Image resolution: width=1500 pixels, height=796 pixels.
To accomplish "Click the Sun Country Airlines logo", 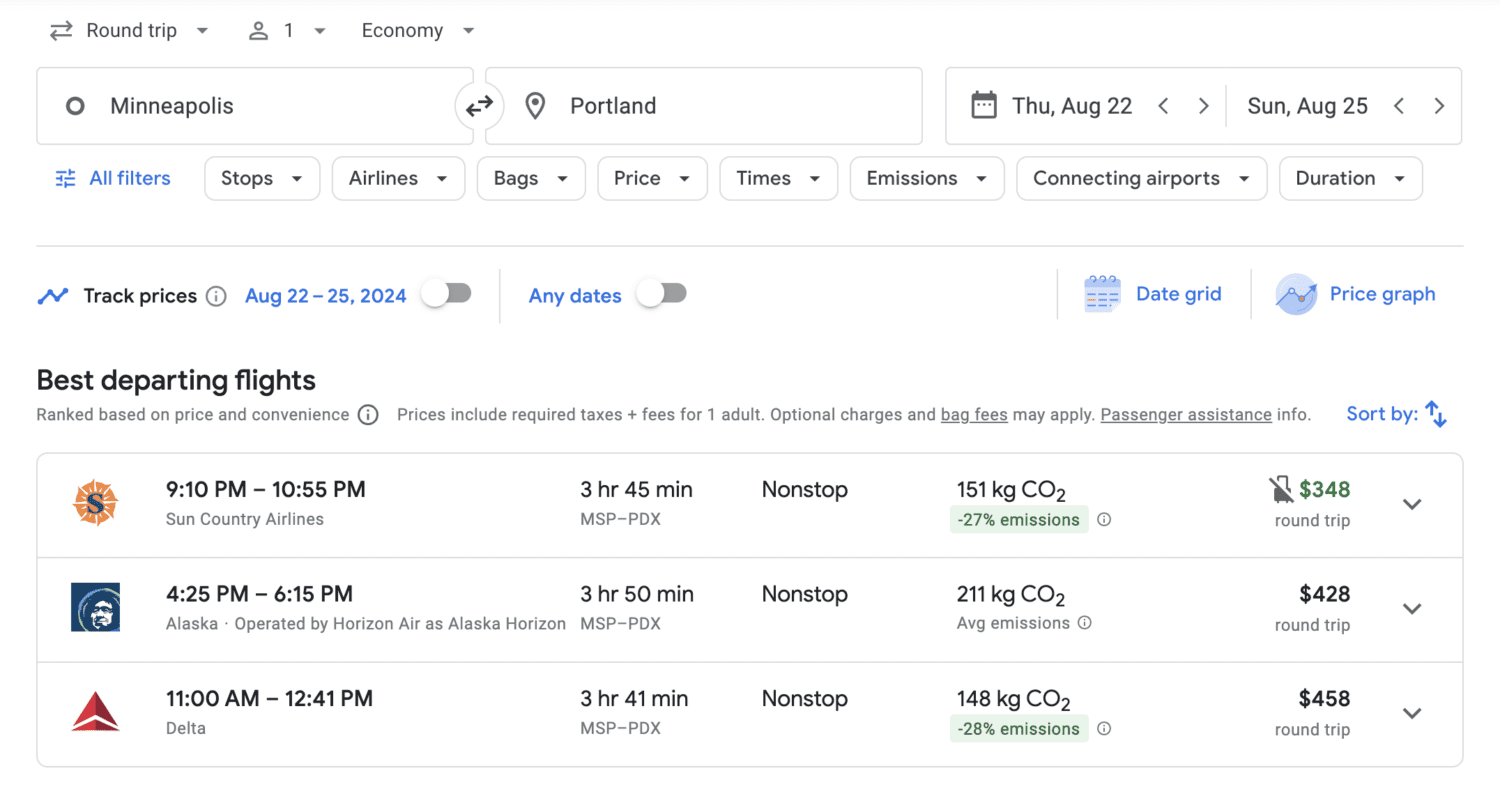I will [95, 504].
